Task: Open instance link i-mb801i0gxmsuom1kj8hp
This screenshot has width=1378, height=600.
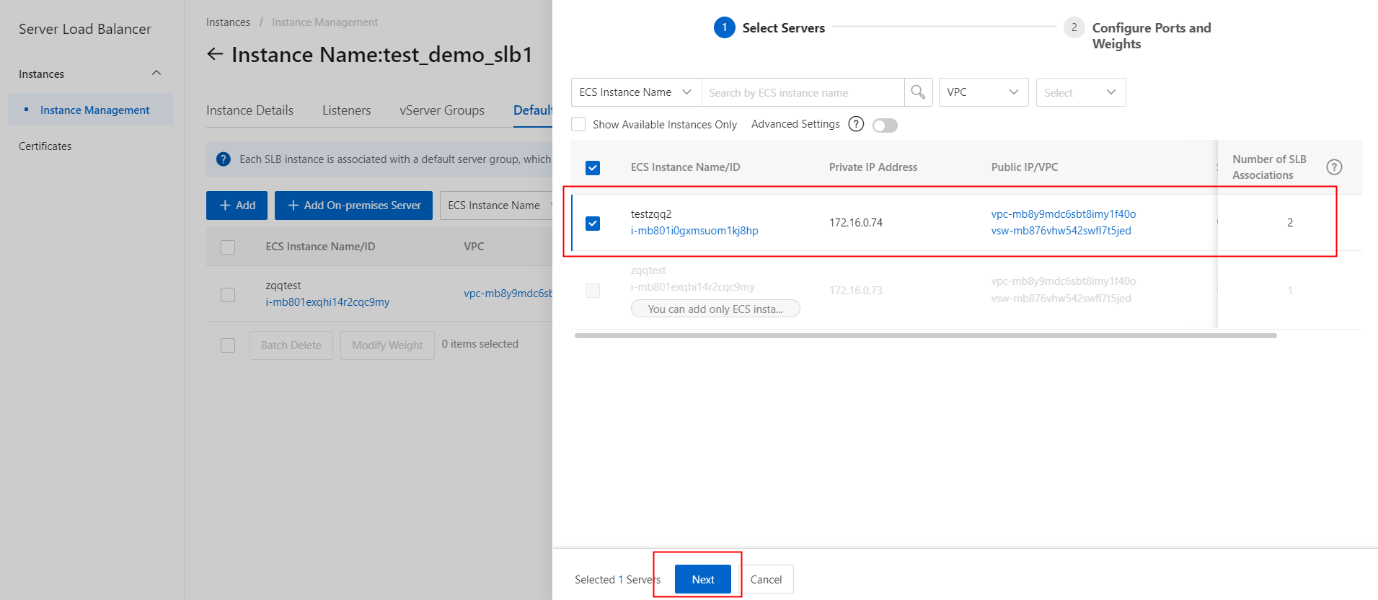Action: [694, 231]
